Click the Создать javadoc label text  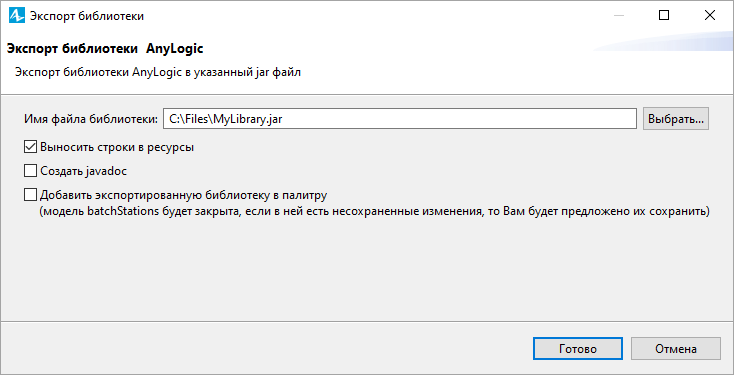(x=83, y=171)
